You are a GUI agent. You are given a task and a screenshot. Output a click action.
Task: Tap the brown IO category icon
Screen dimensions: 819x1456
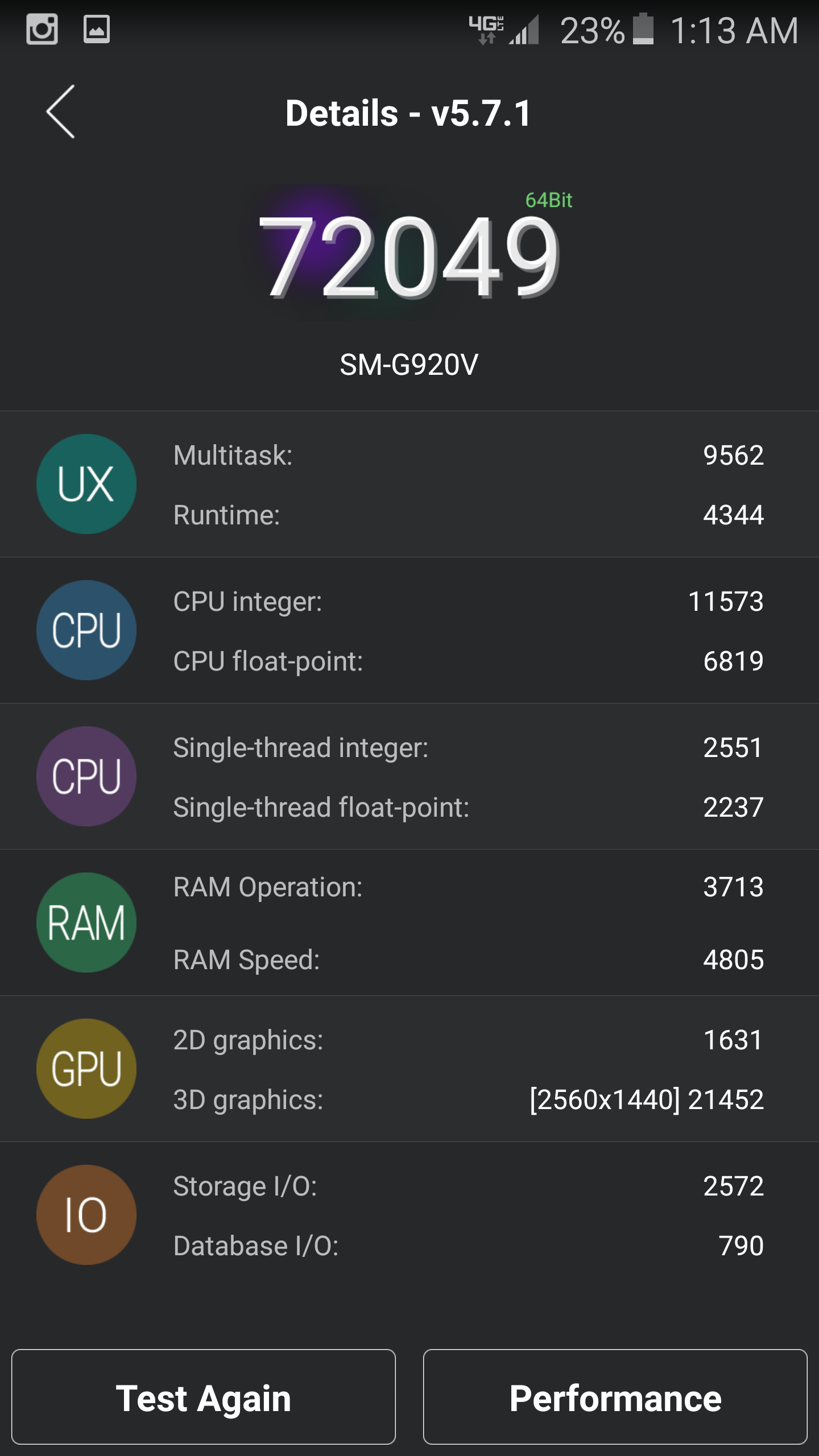[x=86, y=1215]
